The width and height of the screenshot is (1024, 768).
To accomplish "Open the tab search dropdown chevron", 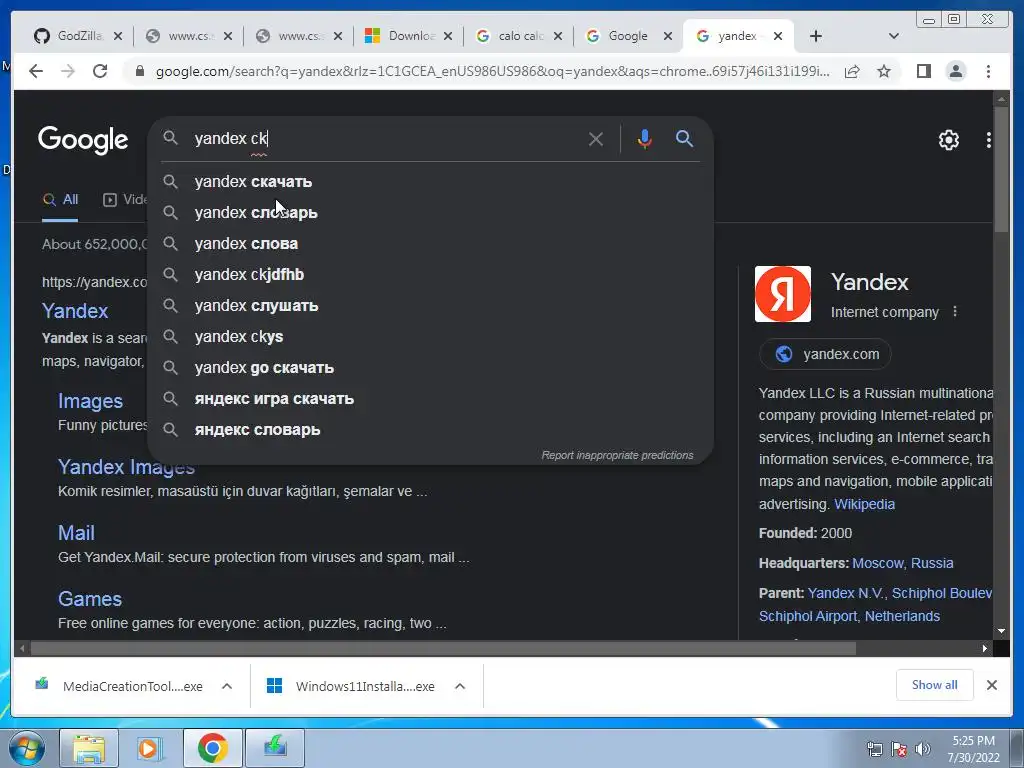I will [894, 37].
